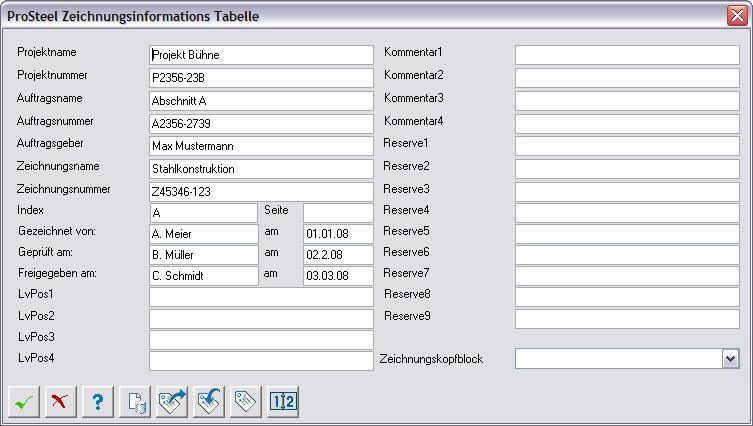Click the tag with outgoing arrow icon

[x=172, y=402]
